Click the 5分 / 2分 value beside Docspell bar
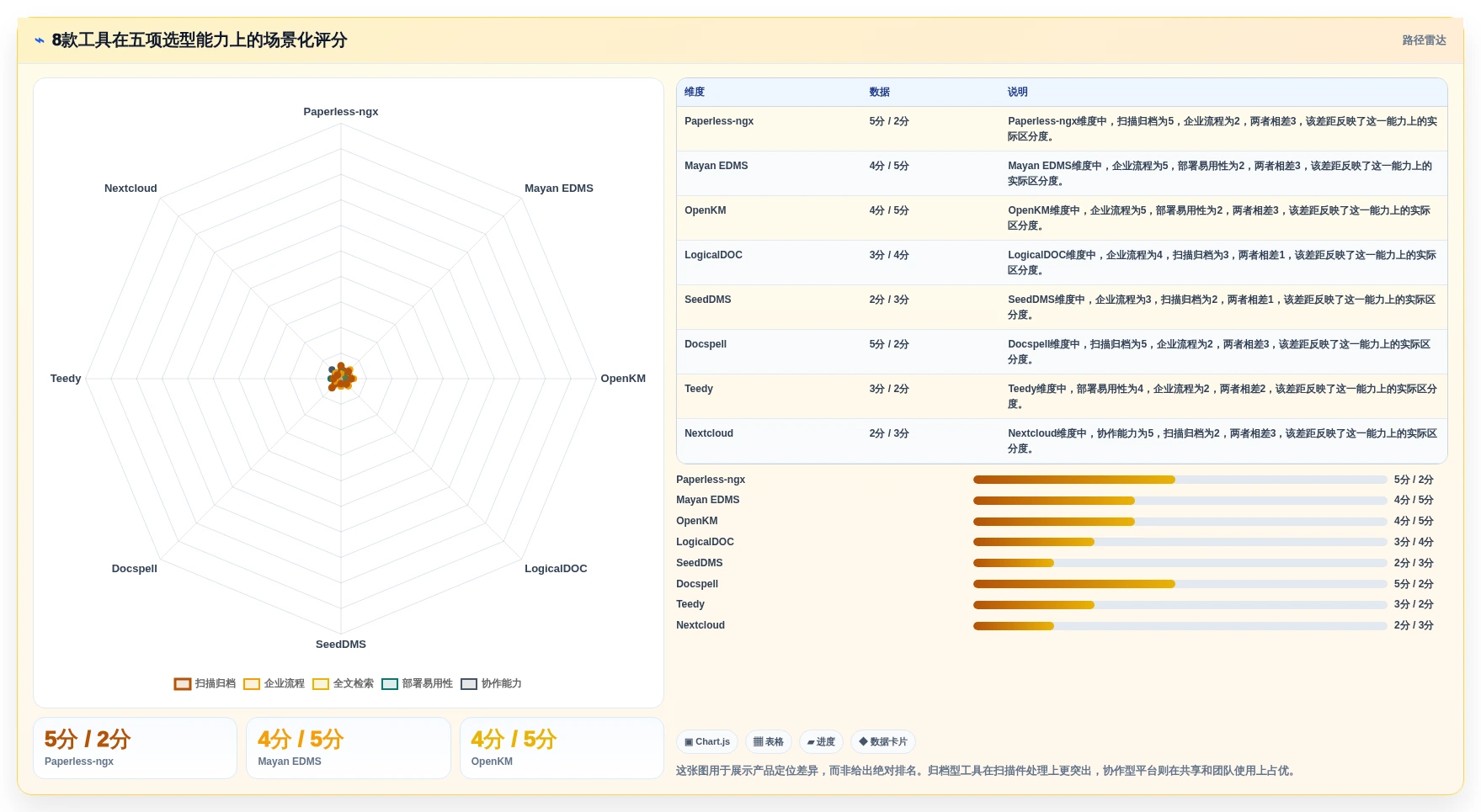The image size is (1481, 812). (x=1414, y=584)
